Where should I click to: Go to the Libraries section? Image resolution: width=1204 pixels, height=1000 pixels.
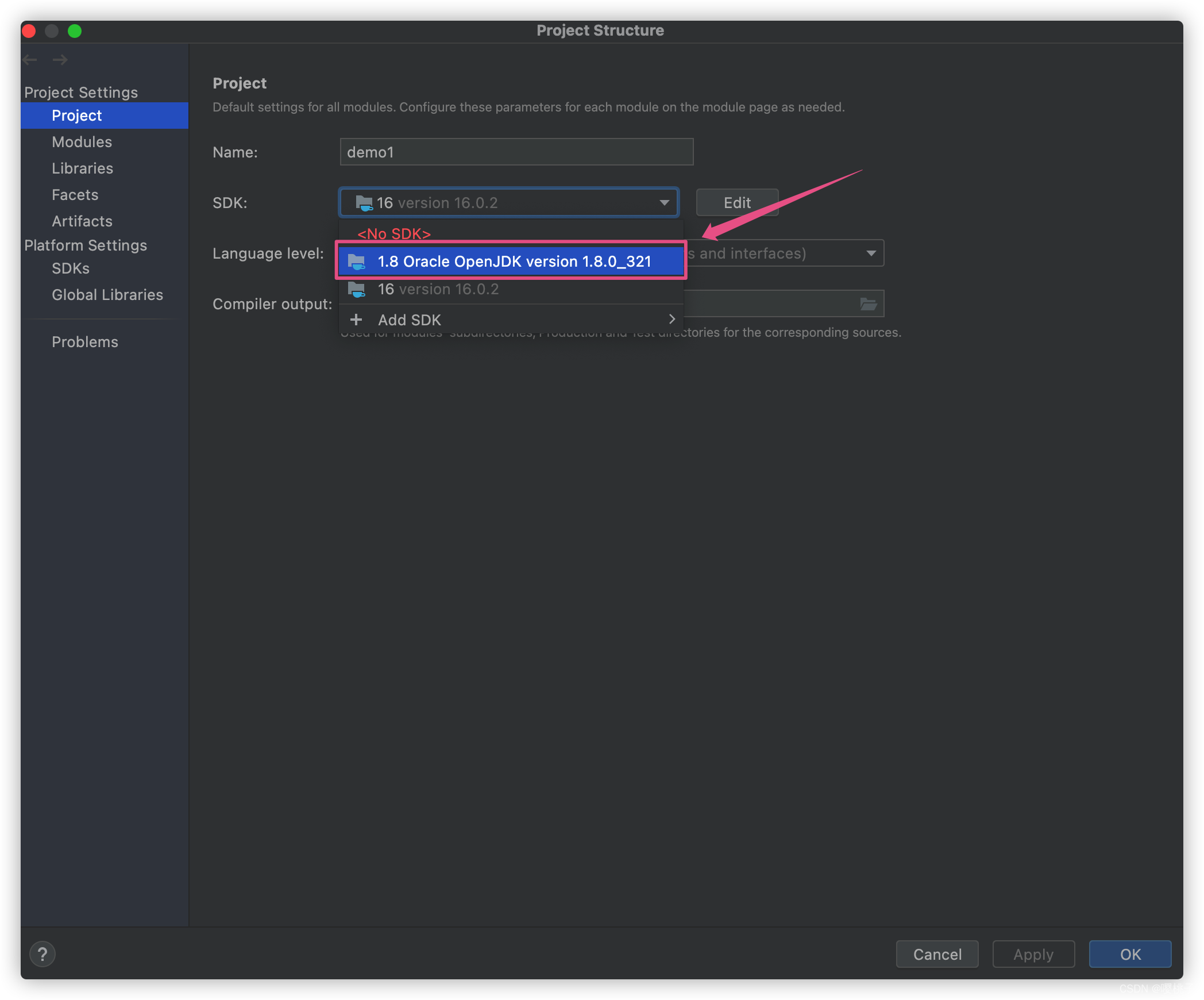pos(82,168)
